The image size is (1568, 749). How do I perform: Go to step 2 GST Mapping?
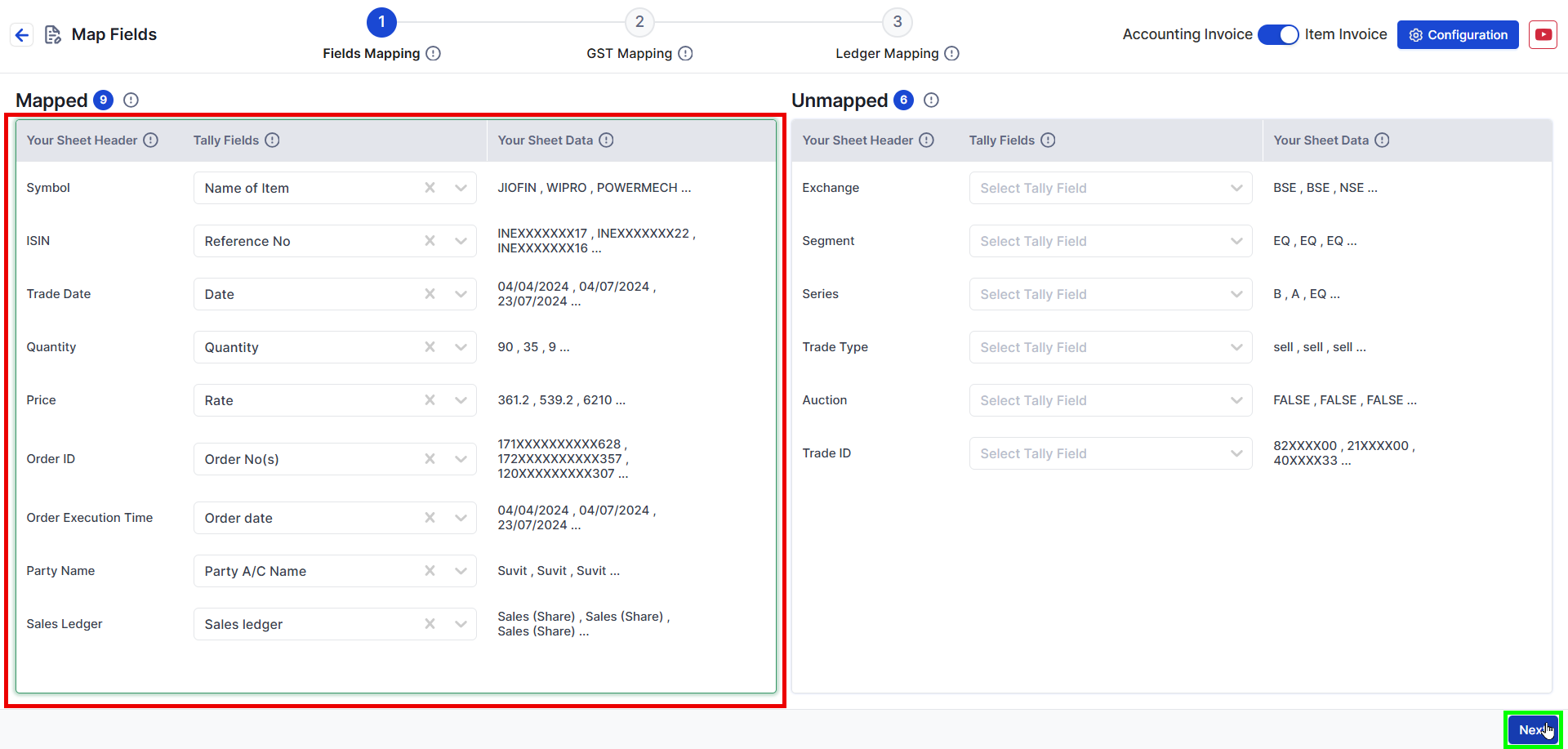(x=639, y=22)
